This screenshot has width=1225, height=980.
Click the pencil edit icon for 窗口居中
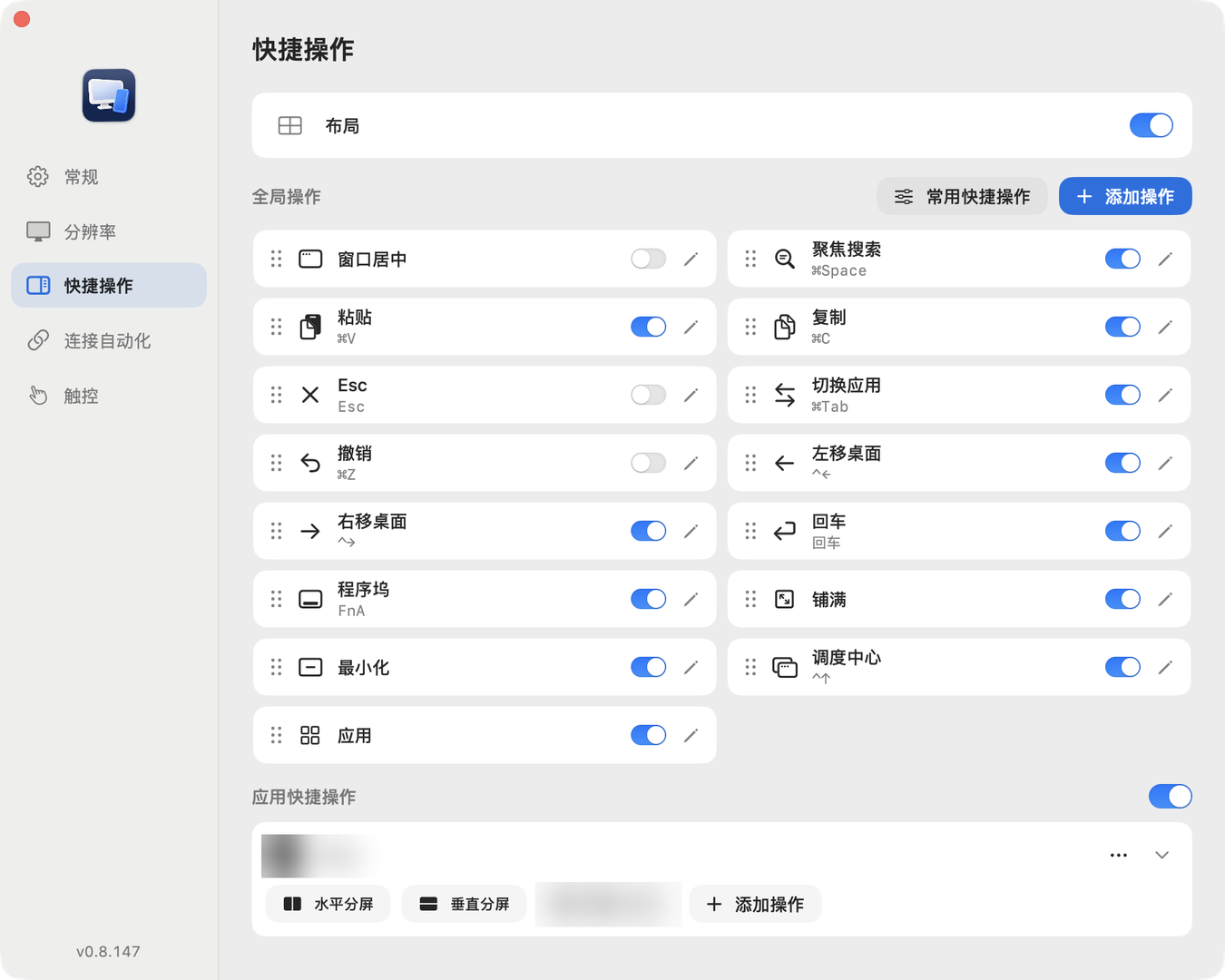coord(691,259)
